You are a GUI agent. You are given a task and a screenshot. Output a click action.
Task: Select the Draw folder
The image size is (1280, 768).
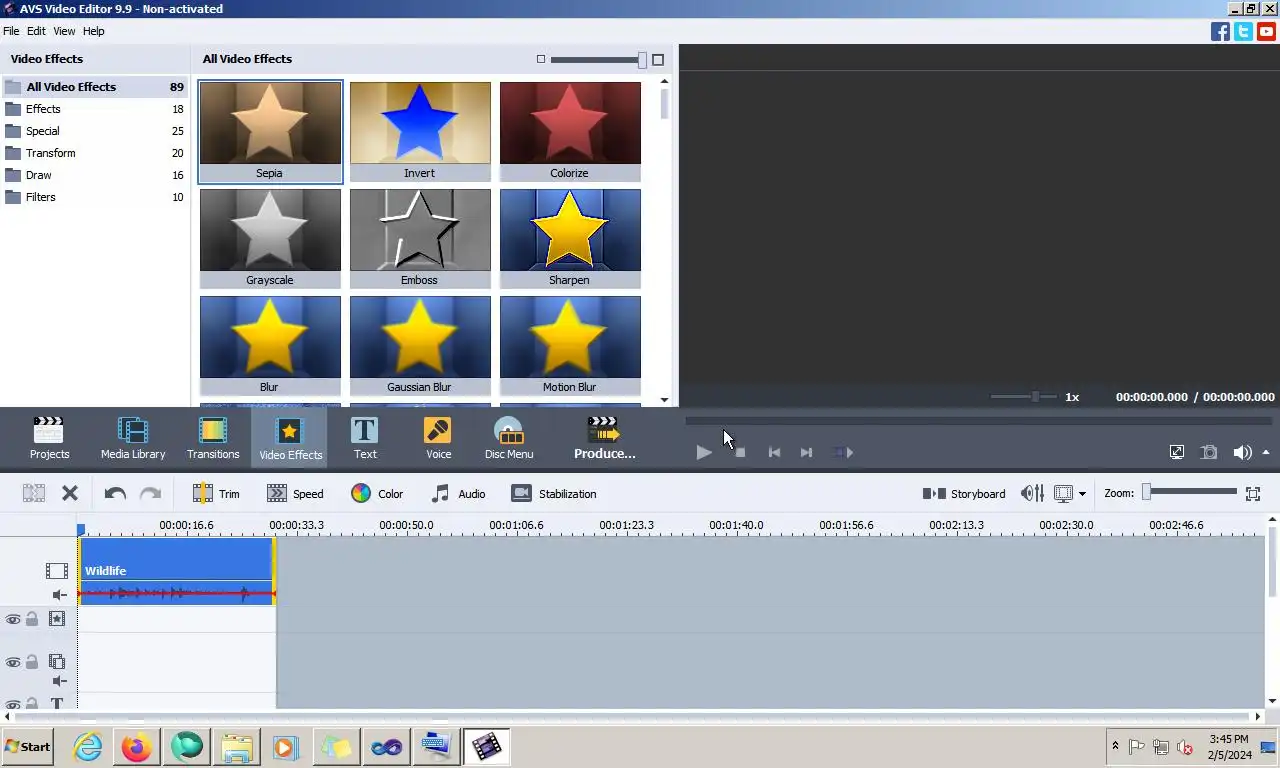pyautogui.click(x=94, y=175)
